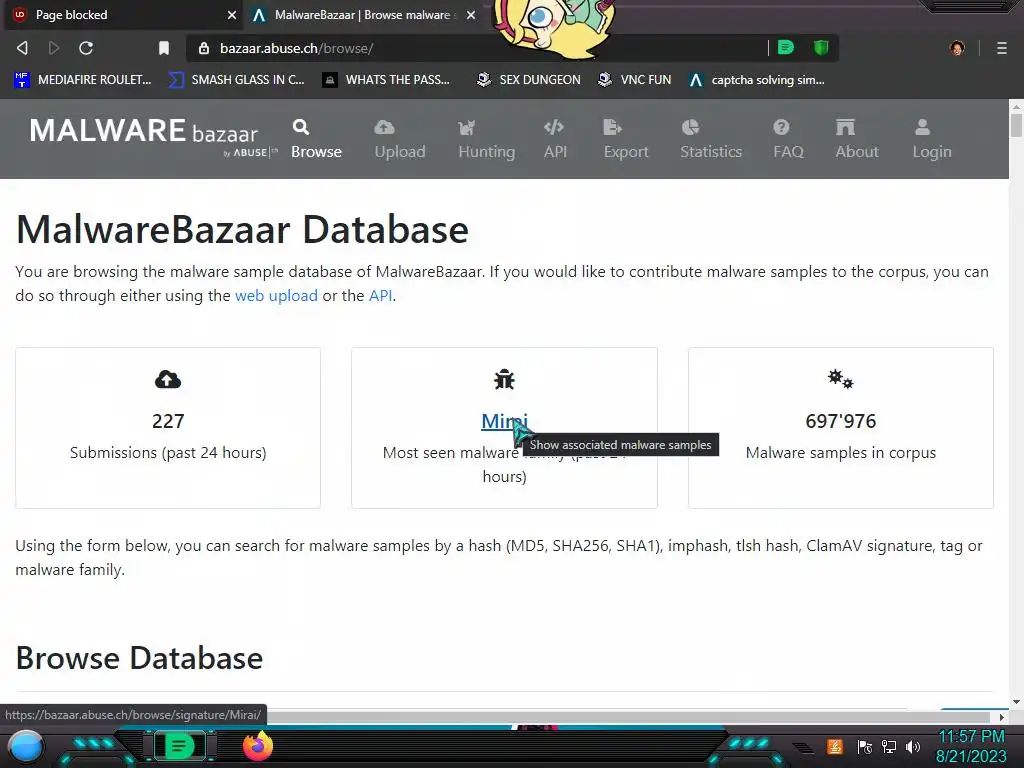
Task: Close the MalwareBazaar tab
Action: point(470,14)
